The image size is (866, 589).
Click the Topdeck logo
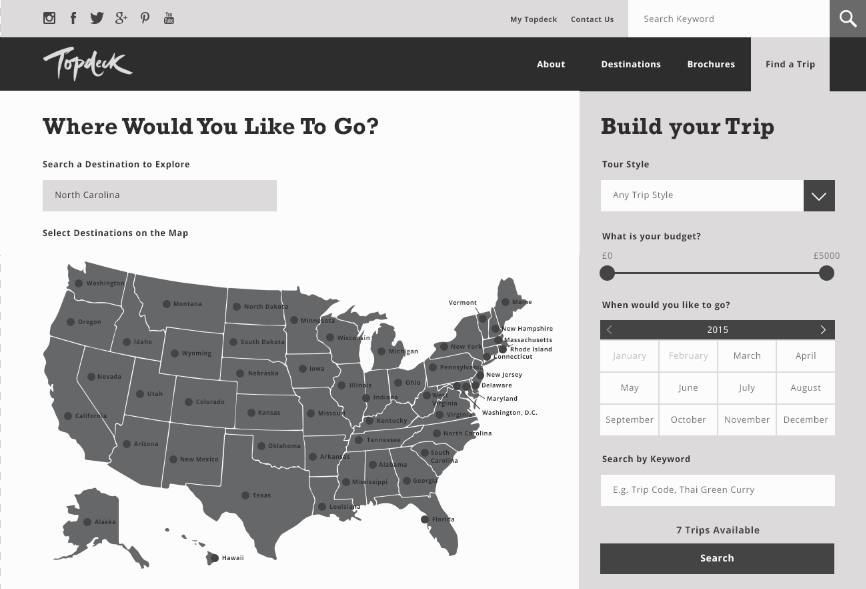tap(87, 64)
